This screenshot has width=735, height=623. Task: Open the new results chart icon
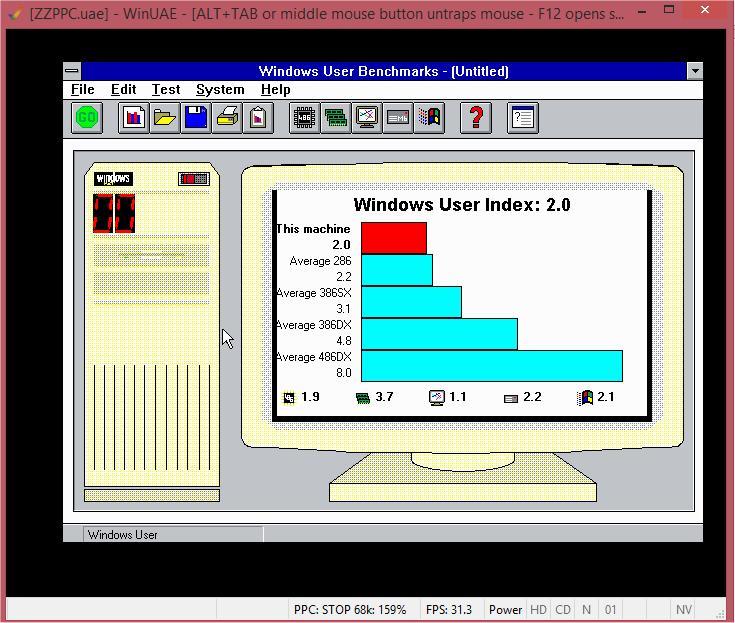134,117
